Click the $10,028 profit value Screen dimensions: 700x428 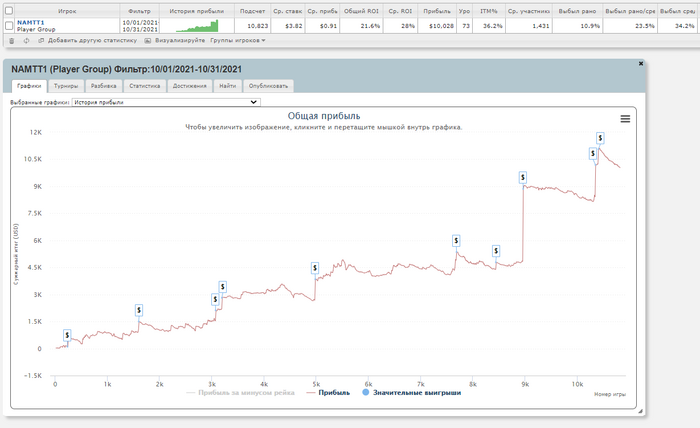[441, 26]
